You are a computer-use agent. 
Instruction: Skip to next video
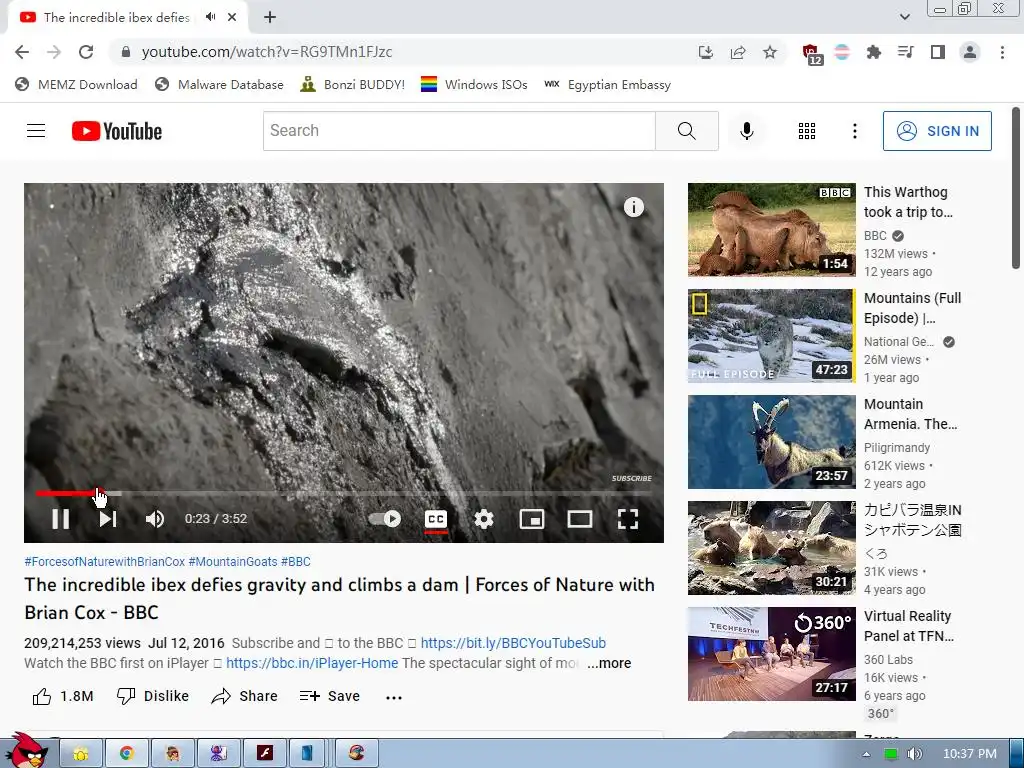pos(108,519)
